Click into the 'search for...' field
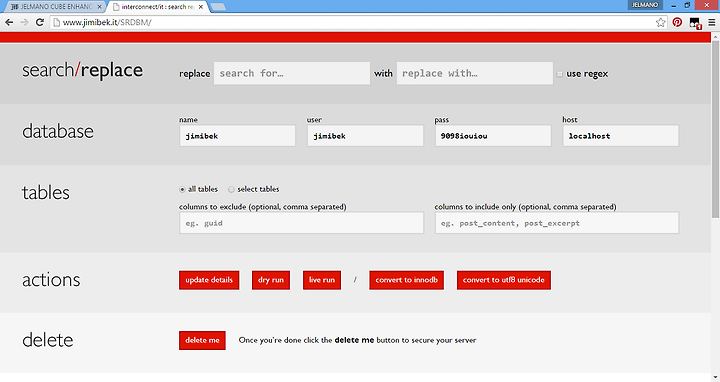720x382 pixels. point(292,73)
